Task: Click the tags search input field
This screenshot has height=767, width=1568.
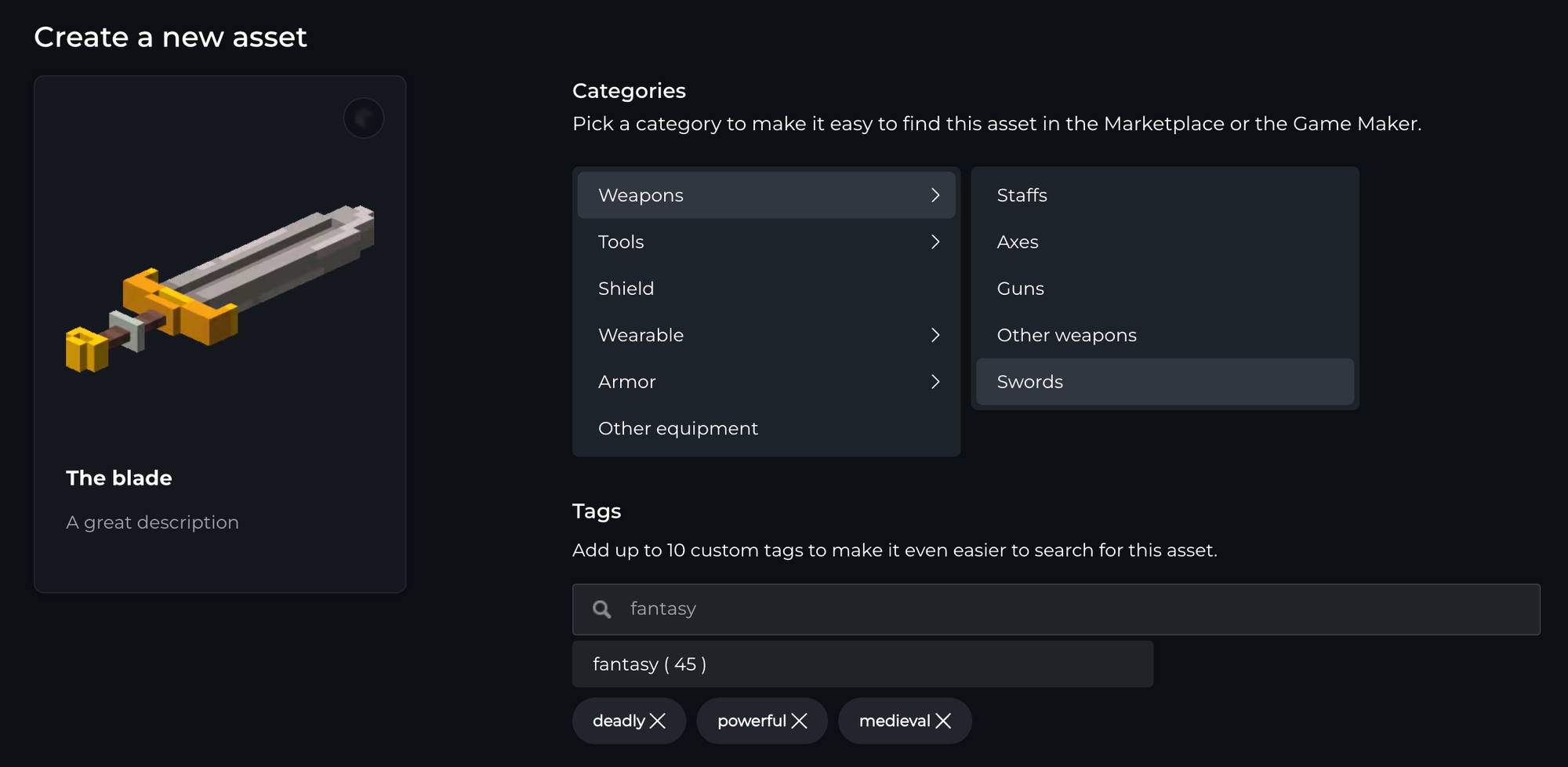Action: tap(1074, 609)
